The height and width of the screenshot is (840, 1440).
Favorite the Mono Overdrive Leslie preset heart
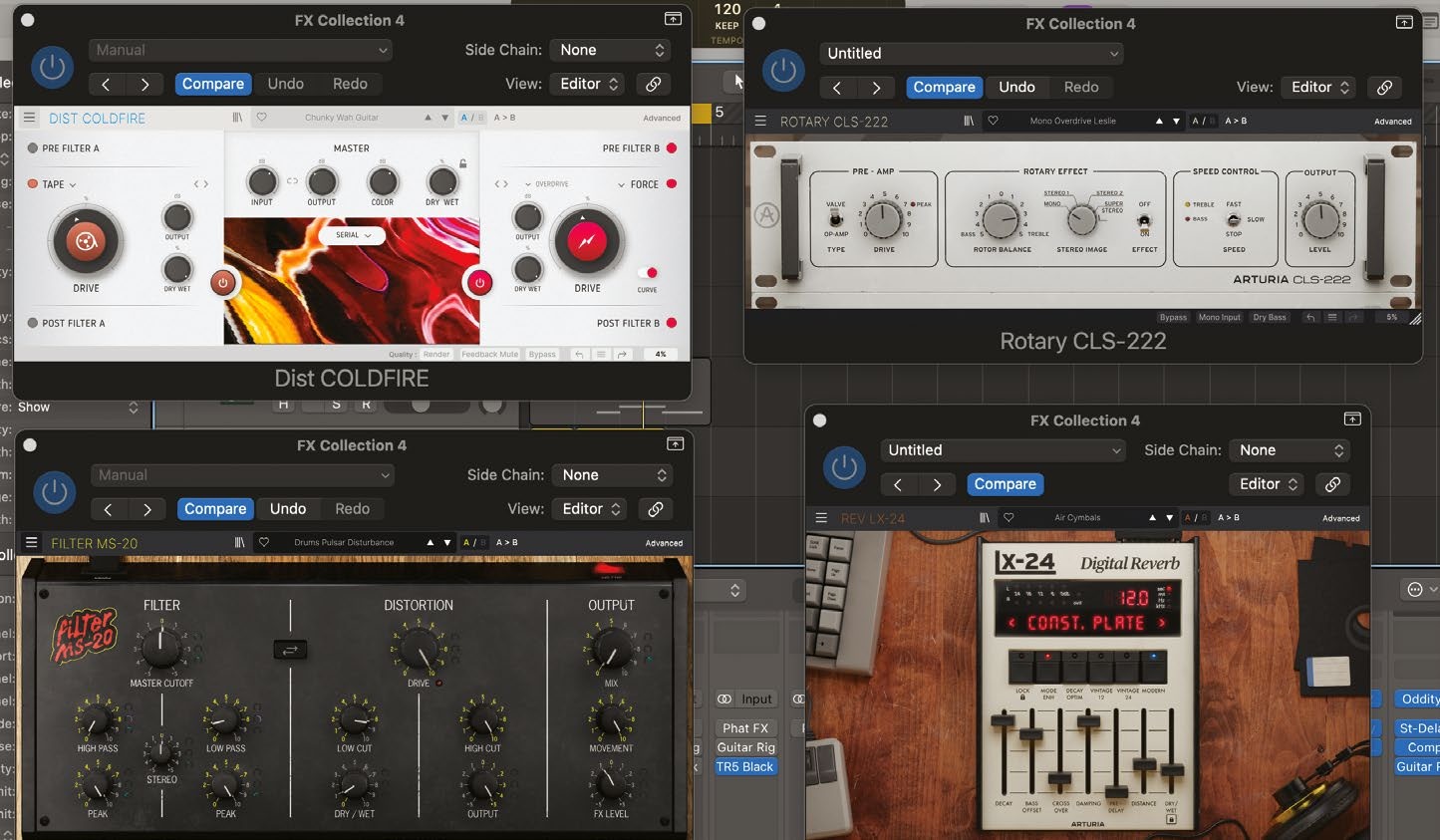point(994,121)
